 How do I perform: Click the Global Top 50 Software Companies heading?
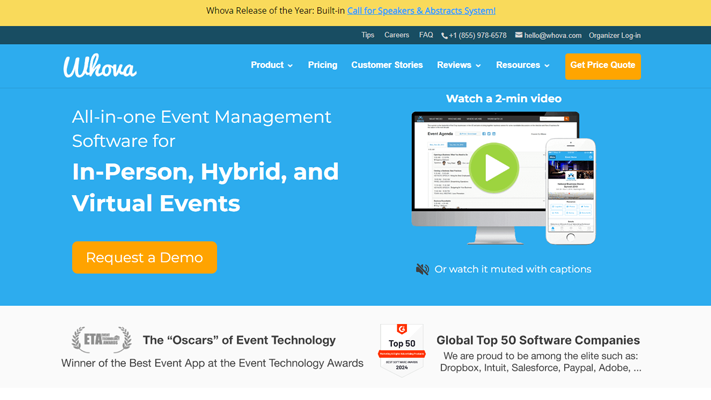(538, 340)
